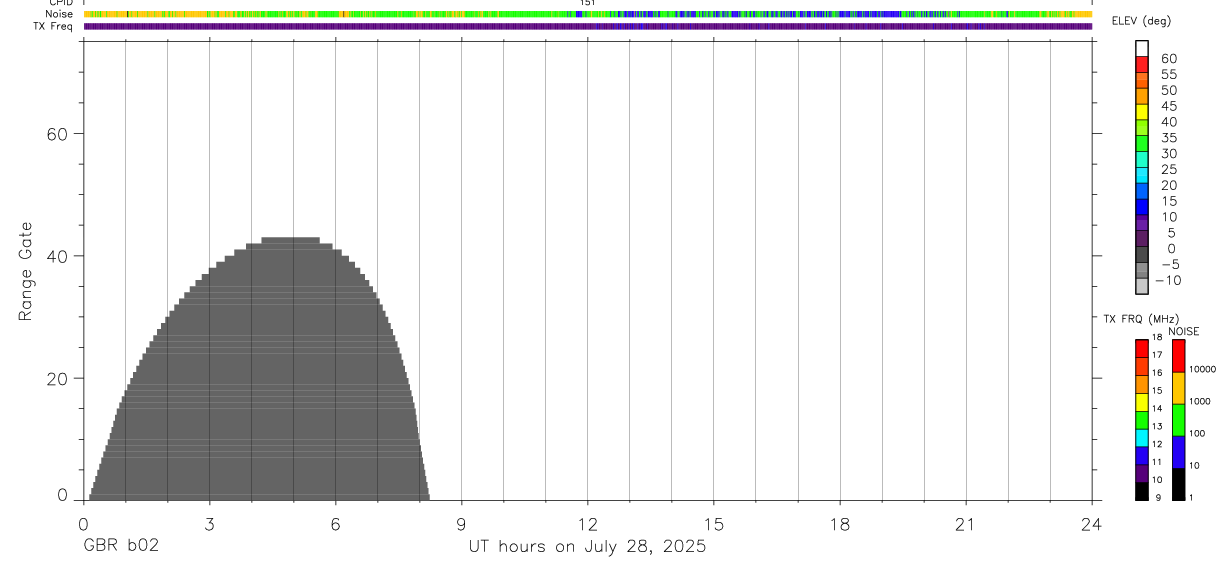Click the black 1-10 NOISE swatch
Image resolution: width=1228 pixels, height=567 pixels.
pyautogui.click(x=1178, y=484)
